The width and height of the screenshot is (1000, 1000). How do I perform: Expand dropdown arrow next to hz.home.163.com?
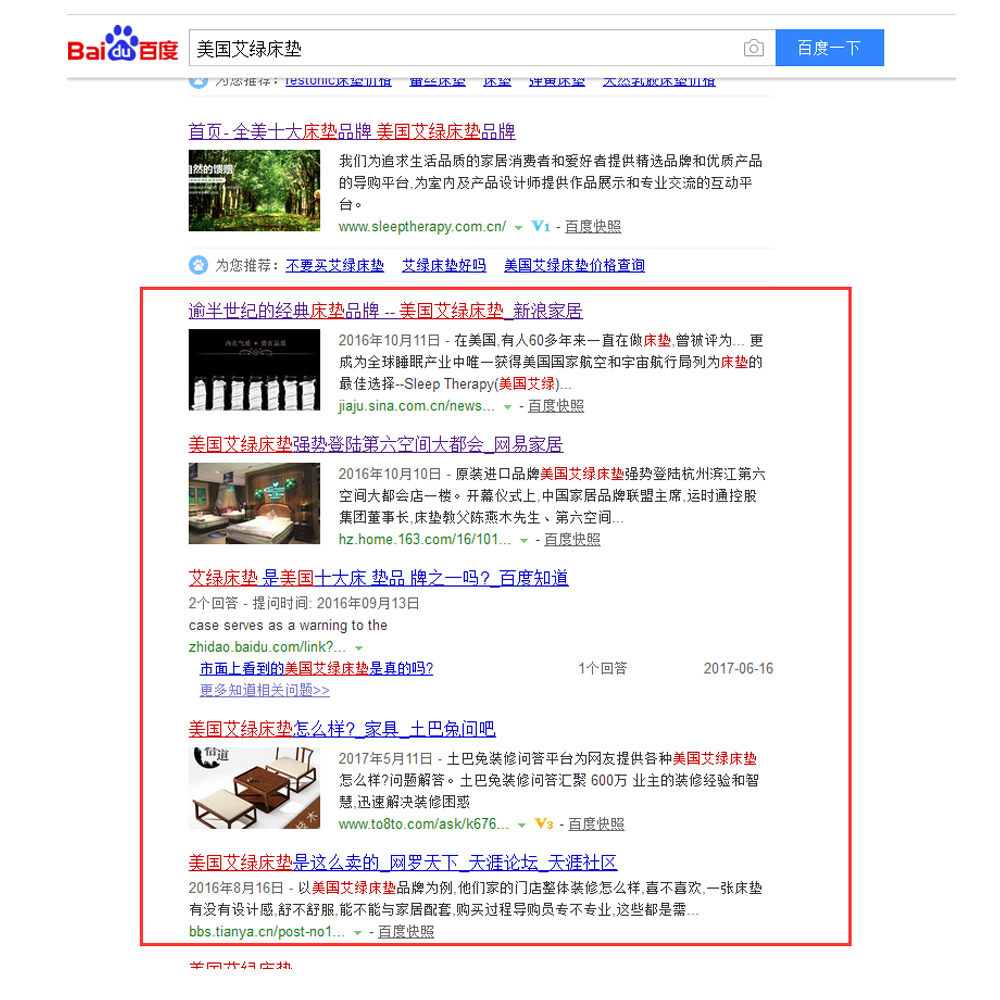coord(524,541)
